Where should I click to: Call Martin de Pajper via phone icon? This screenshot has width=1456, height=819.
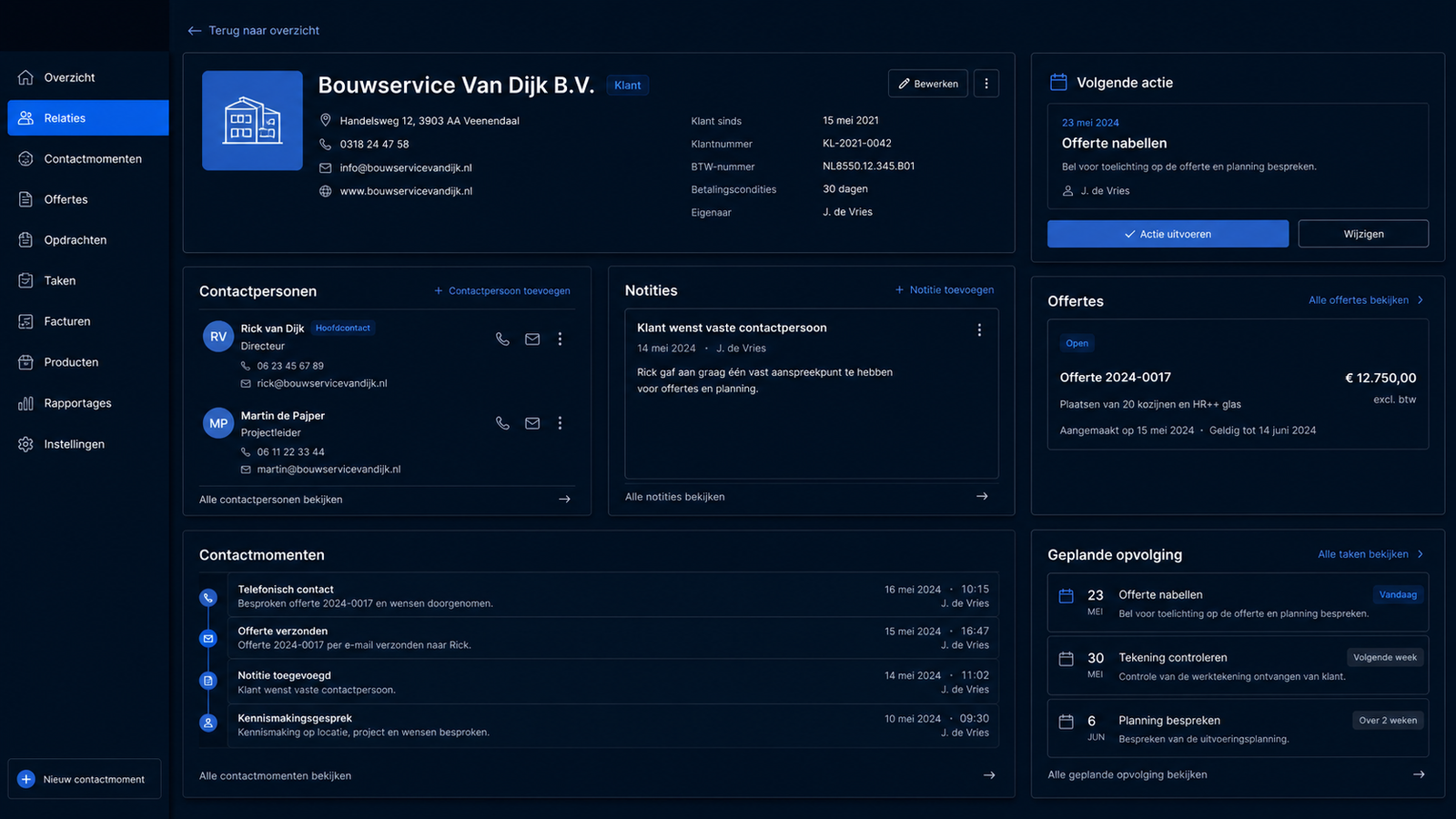[x=502, y=423]
